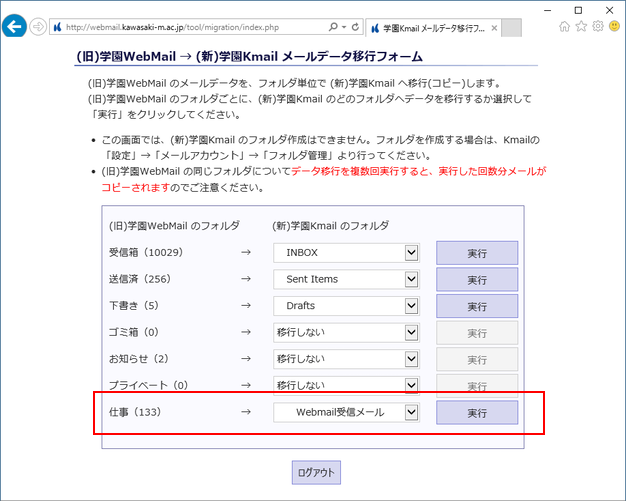
Task: Click the smiley feedback icon
Action: (614, 26)
